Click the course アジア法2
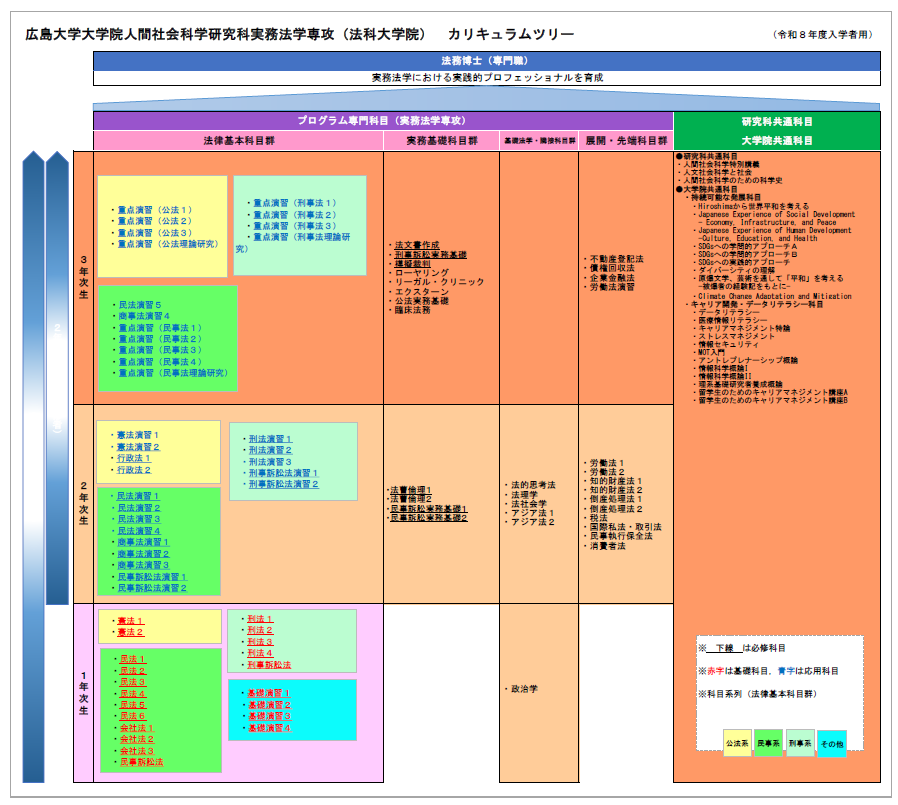This screenshot has width=898, height=805. pyautogui.click(x=533, y=522)
